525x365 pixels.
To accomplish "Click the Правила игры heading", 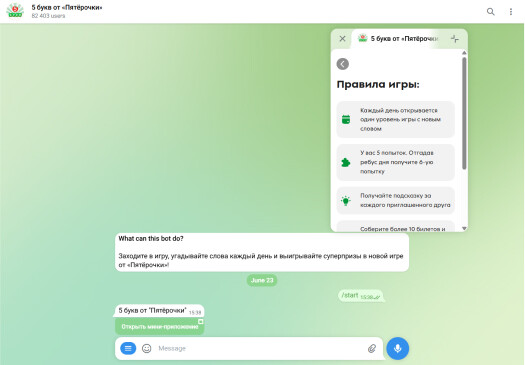I will pyautogui.click(x=378, y=84).
